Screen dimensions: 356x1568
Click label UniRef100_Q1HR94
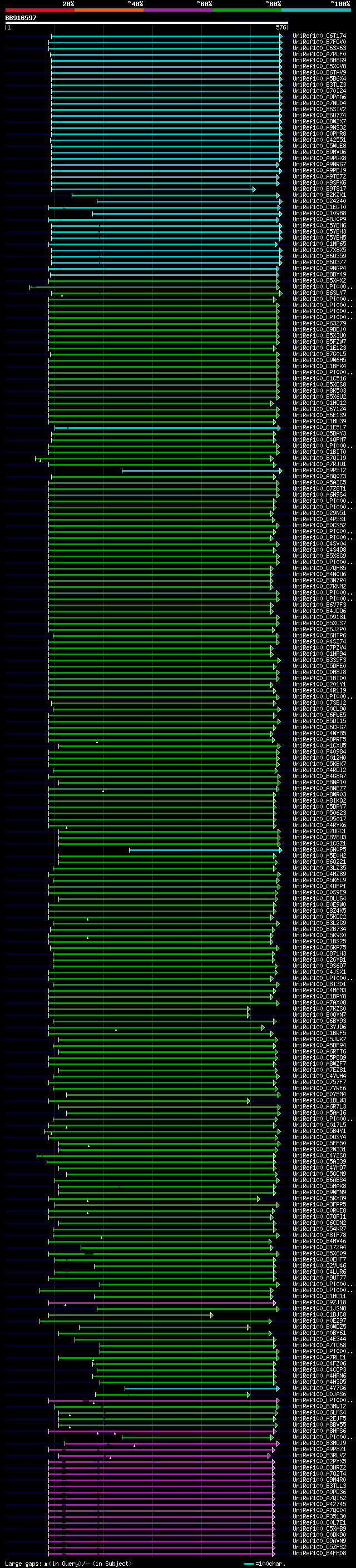click(319, 654)
